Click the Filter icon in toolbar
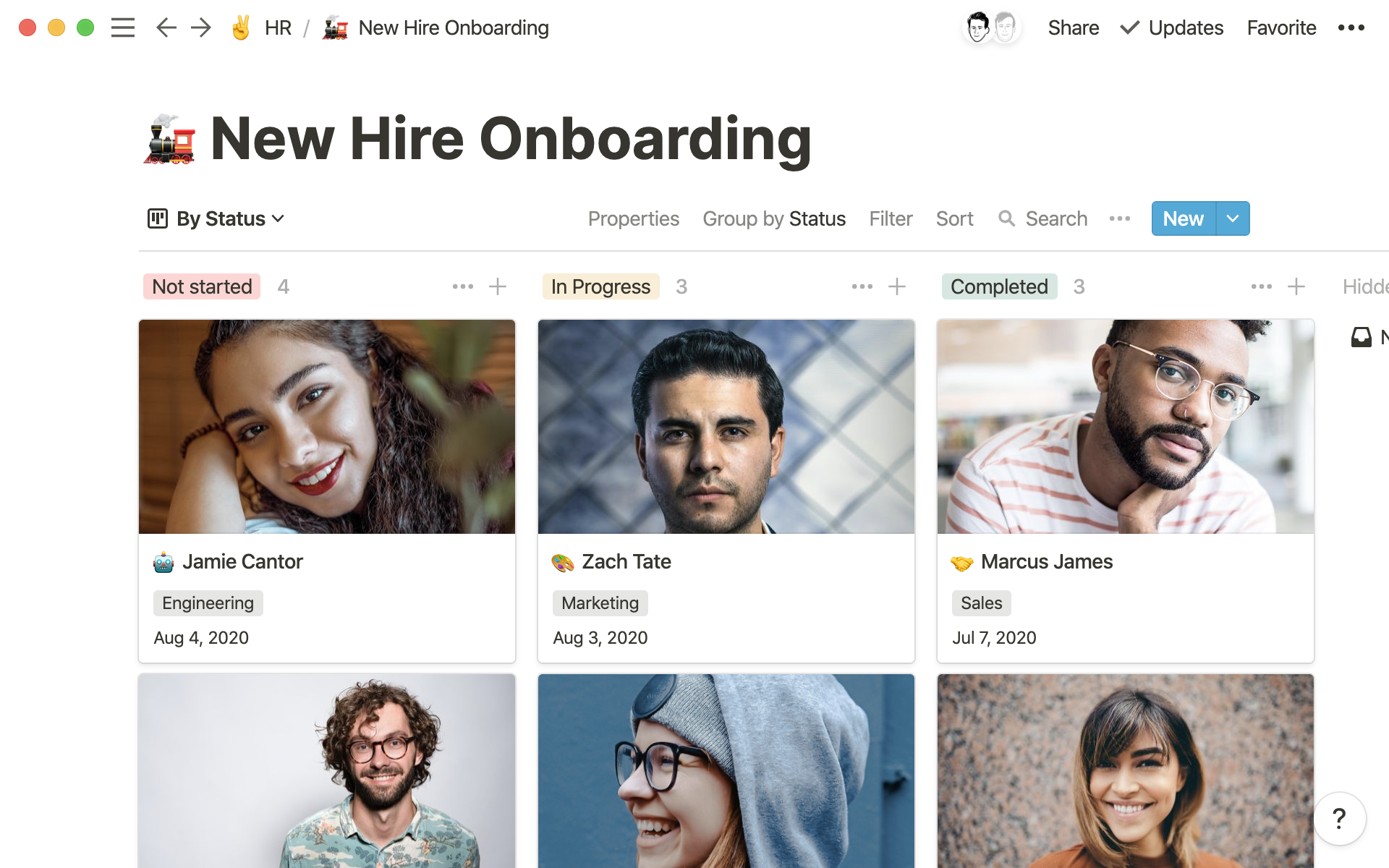This screenshot has width=1389, height=868. [891, 218]
